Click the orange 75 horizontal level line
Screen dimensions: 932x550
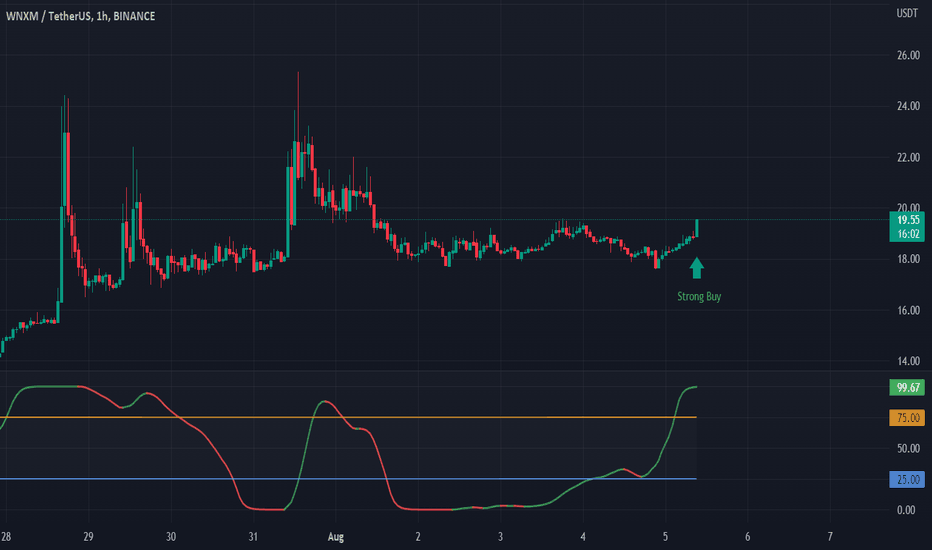click(x=348, y=417)
